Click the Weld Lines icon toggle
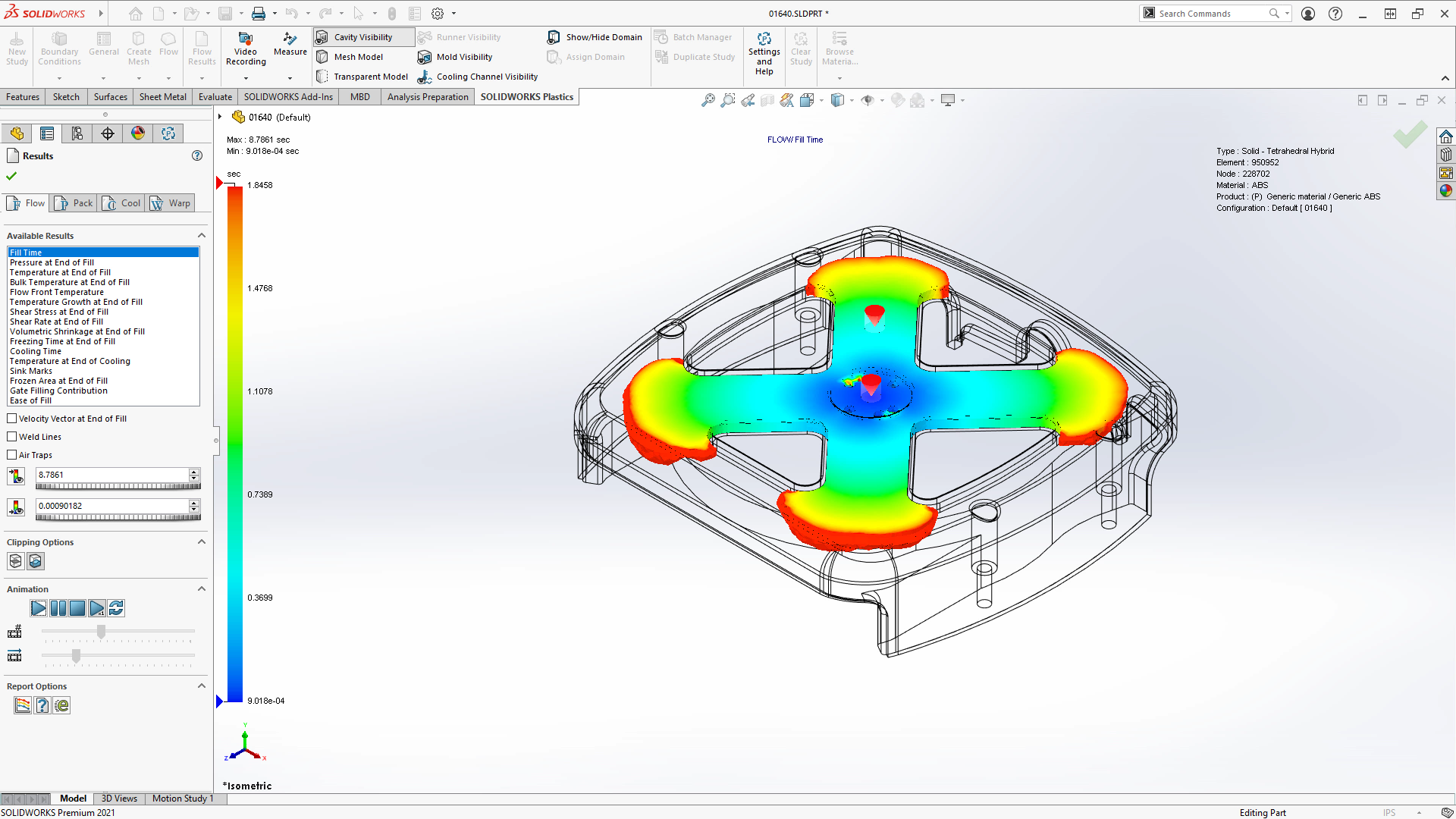 point(12,436)
